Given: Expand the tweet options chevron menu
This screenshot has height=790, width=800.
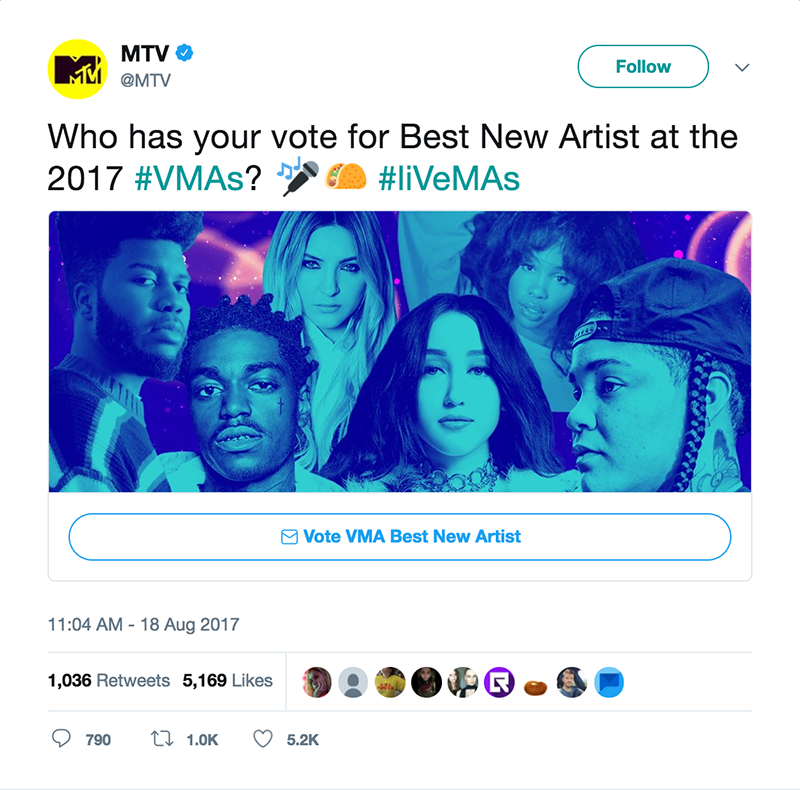Looking at the screenshot, I should tap(742, 67).
